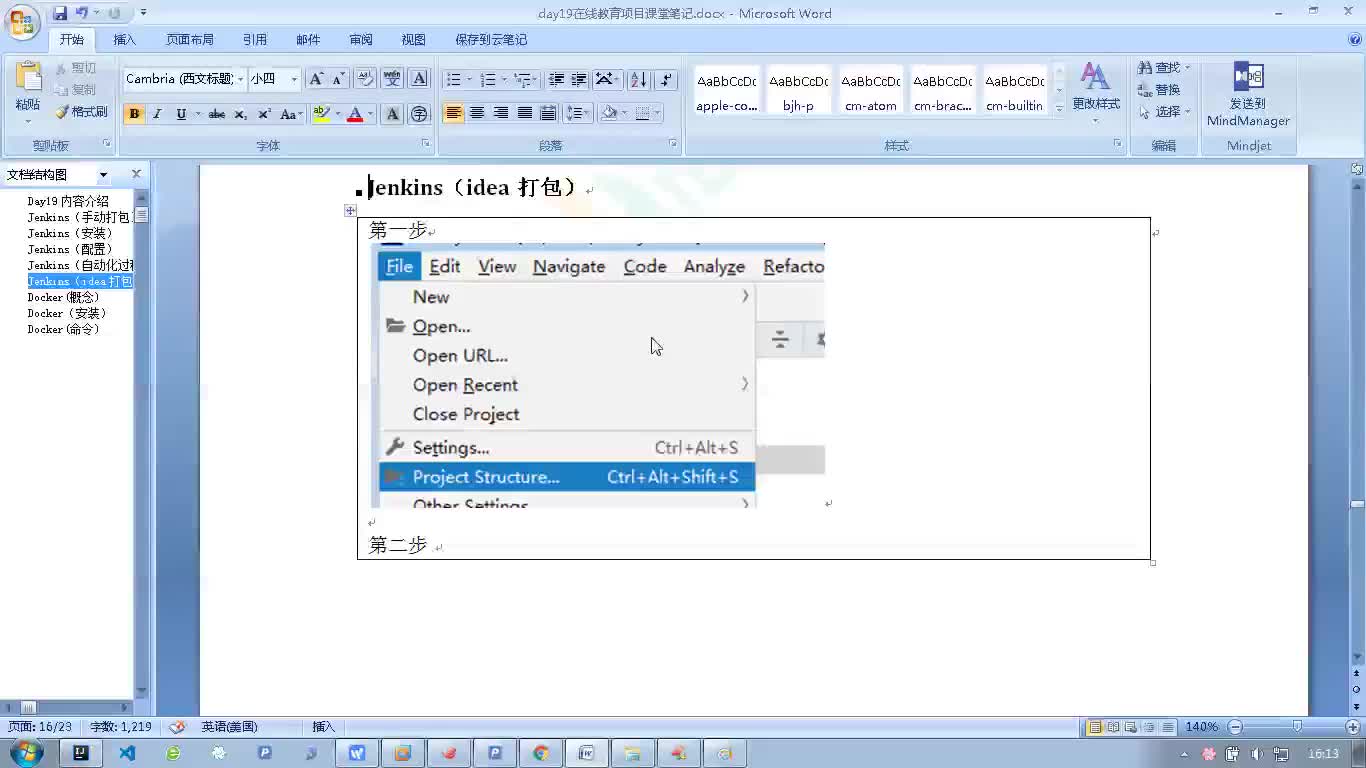1366x768 pixels.
Task: Apply the red font color swatch
Action: 354,114
